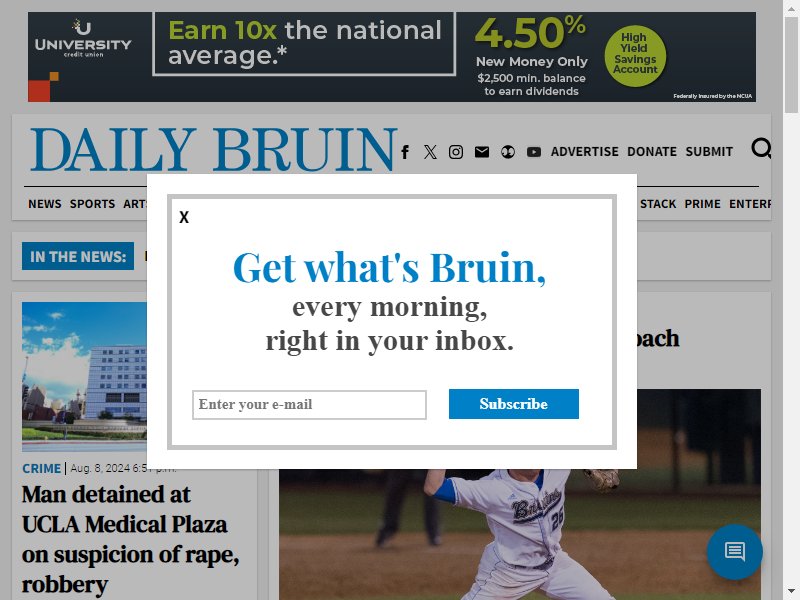The height and width of the screenshot is (600, 800).
Task: Click the email envelope icon in the header
Action: (x=482, y=152)
